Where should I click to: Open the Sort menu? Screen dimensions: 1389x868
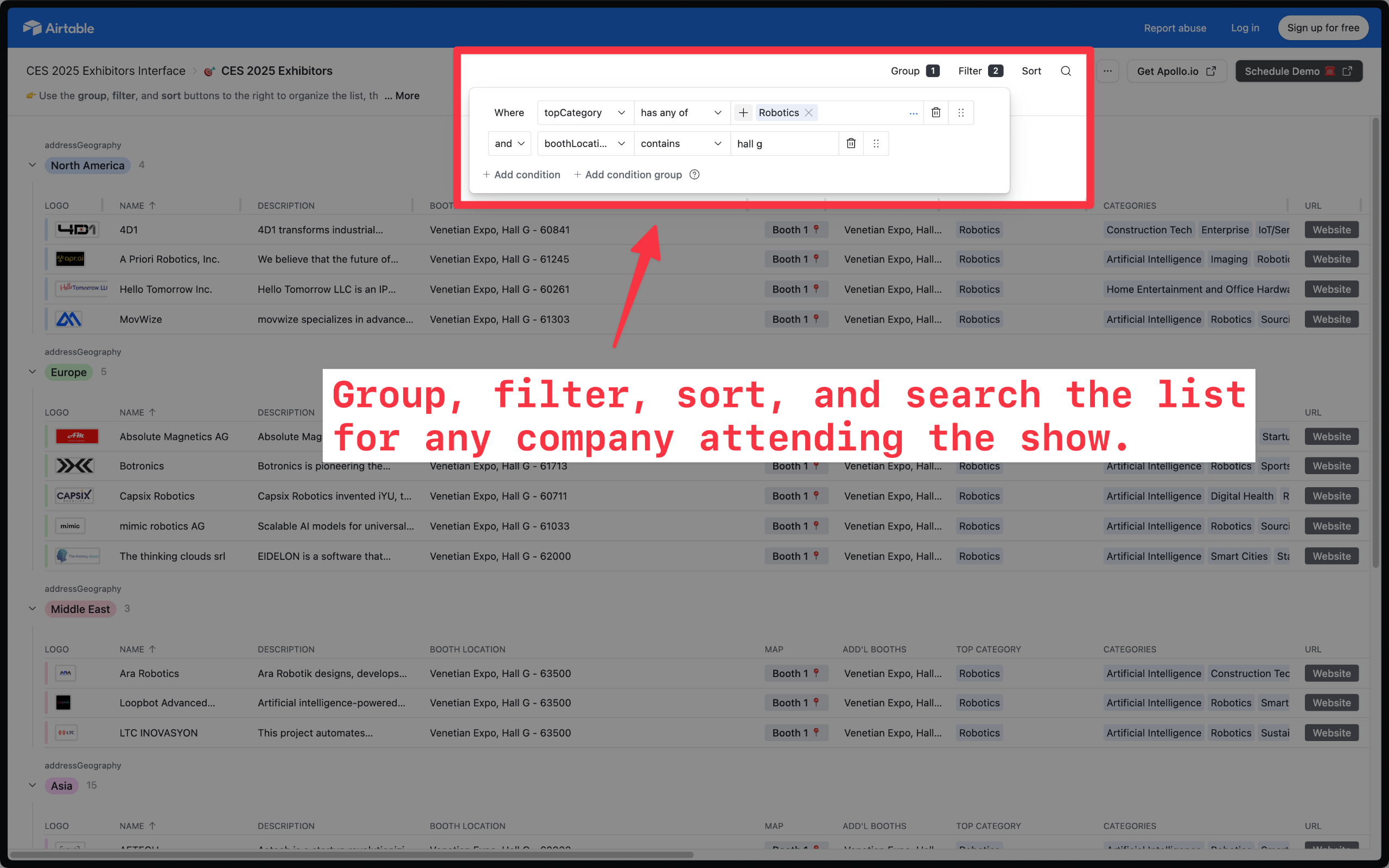pyautogui.click(x=1031, y=71)
